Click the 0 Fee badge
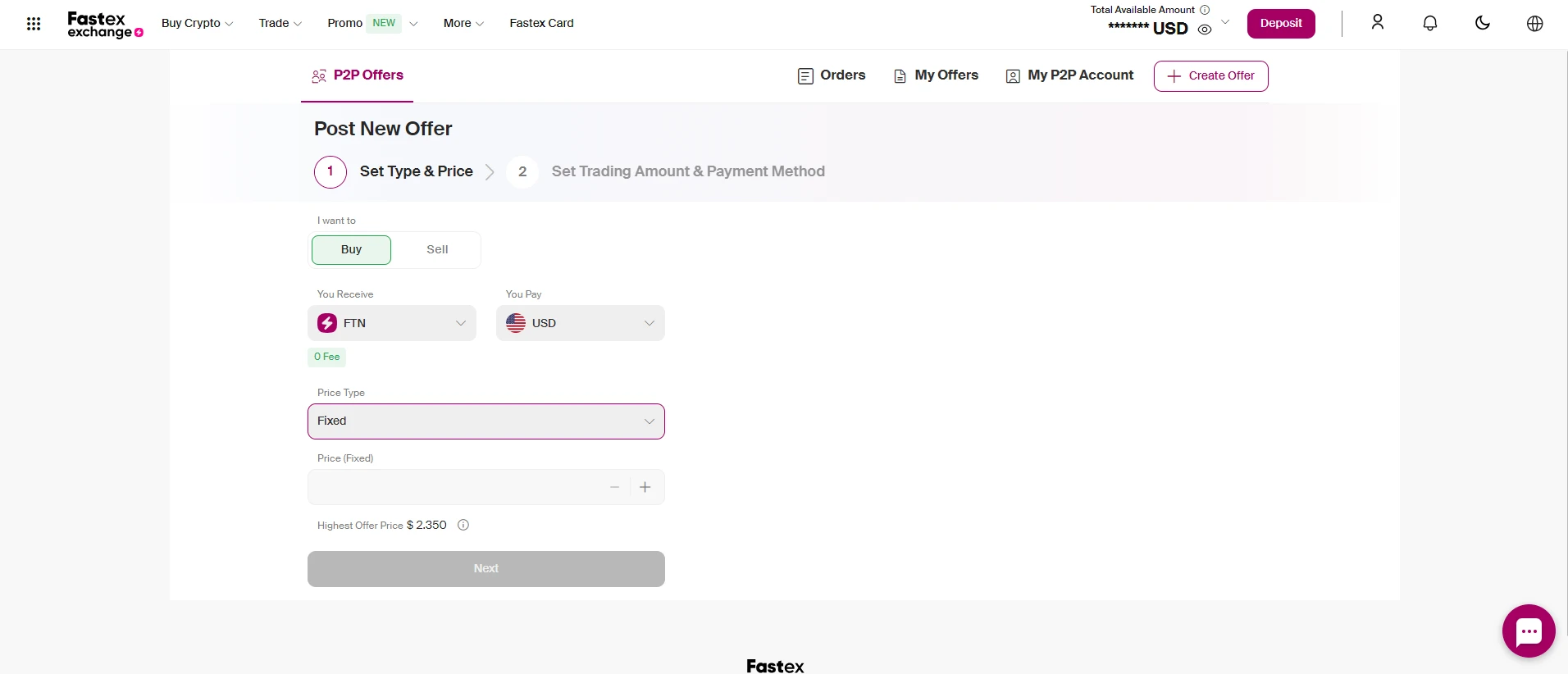 click(x=326, y=357)
